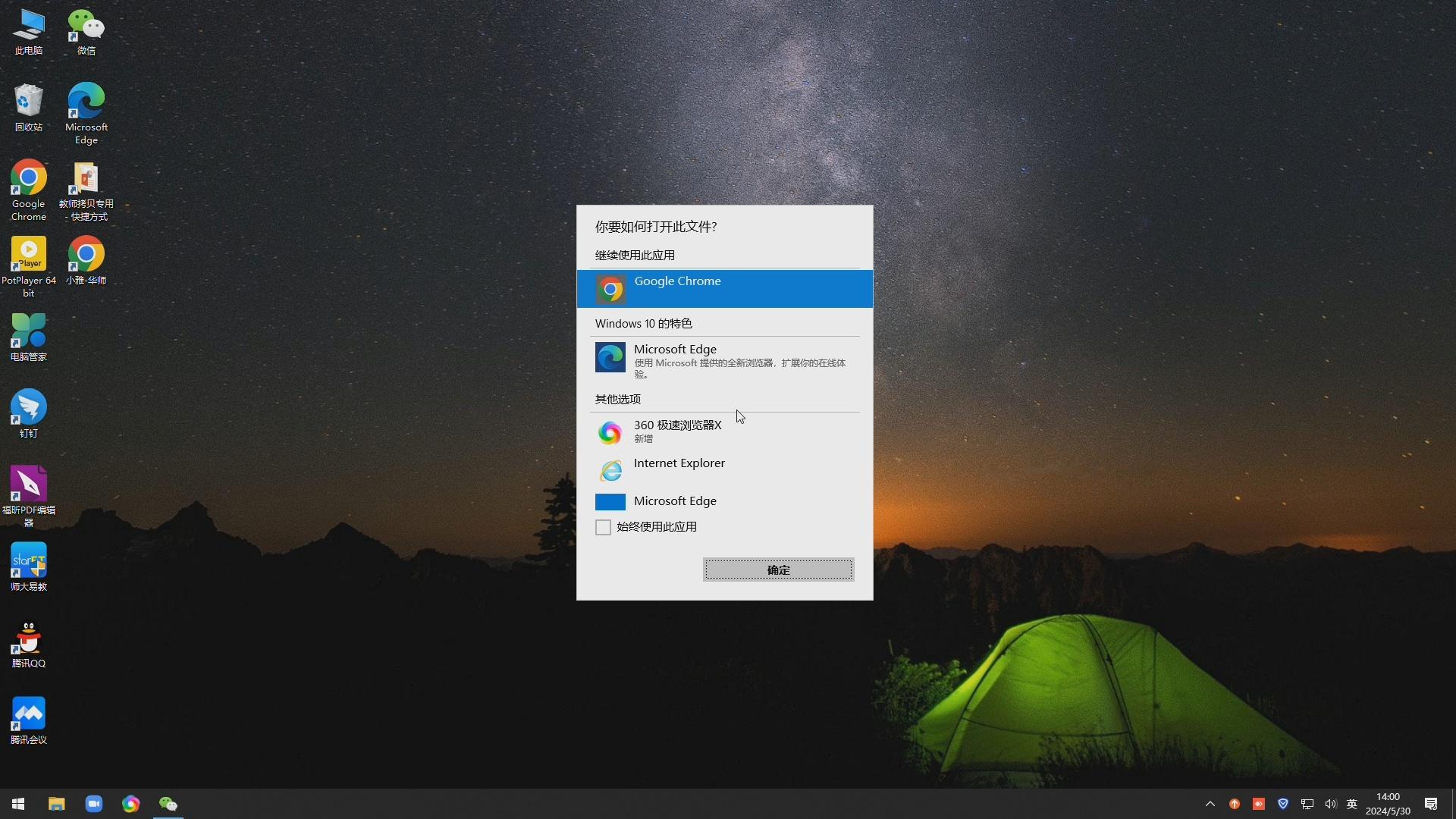Select the 钉钉 desktop icon

coord(29,414)
